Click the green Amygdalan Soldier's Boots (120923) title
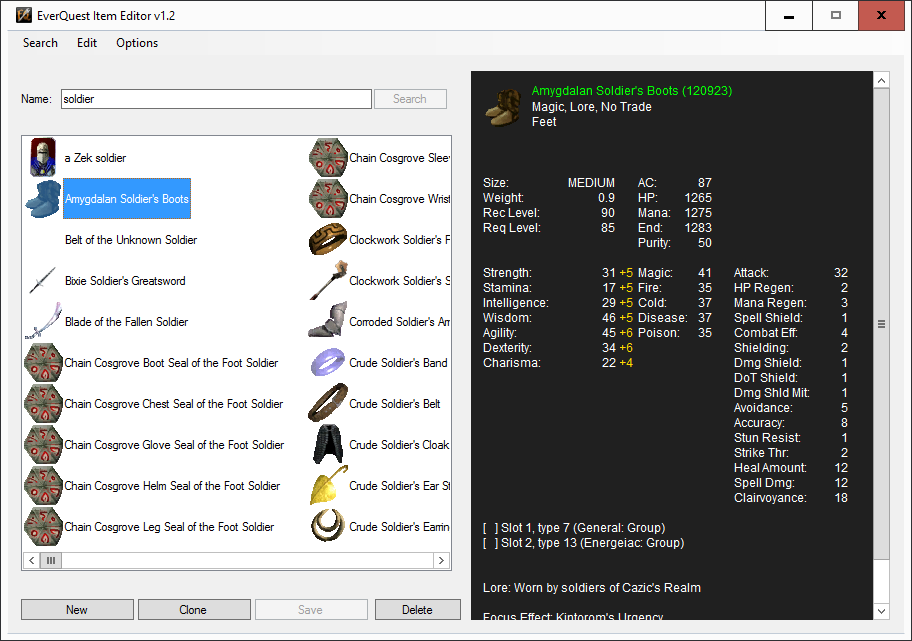This screenshot has height=641, width=912. pyautogui.click(x=632, y=91)
